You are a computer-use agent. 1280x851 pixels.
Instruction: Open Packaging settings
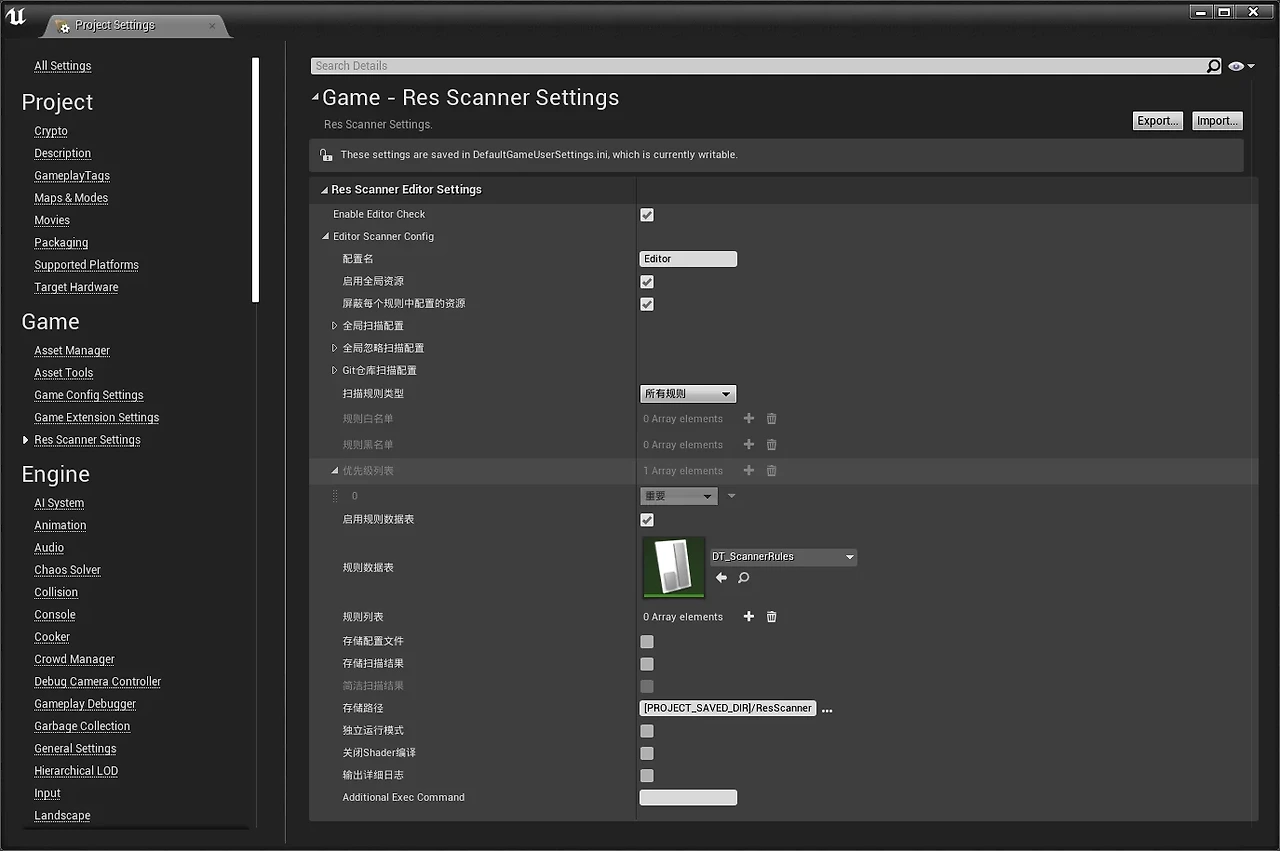[61, 243]
